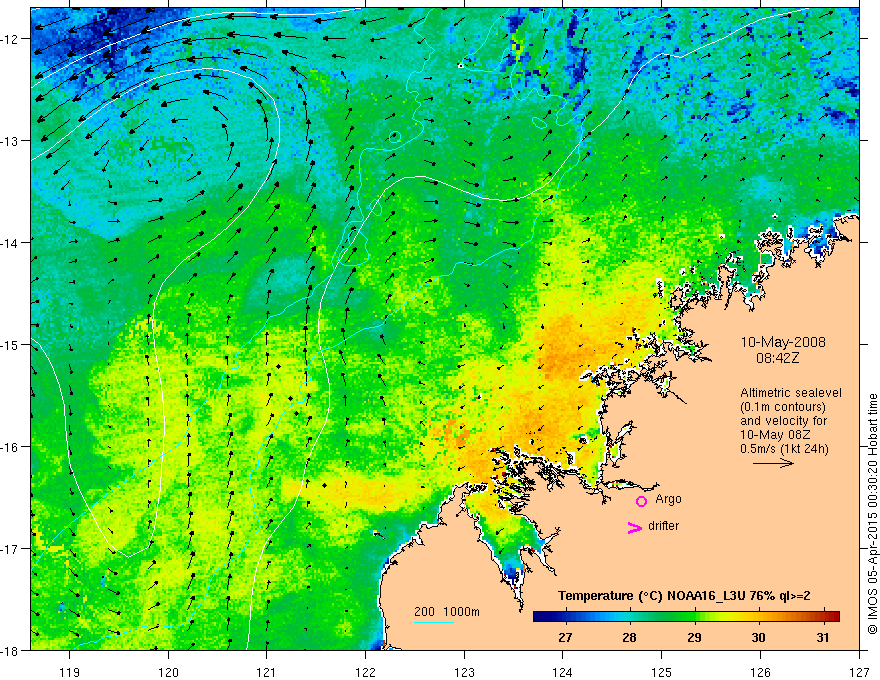
Task: Click the color bar tick label 30
Action: click(x=758, y=637)
